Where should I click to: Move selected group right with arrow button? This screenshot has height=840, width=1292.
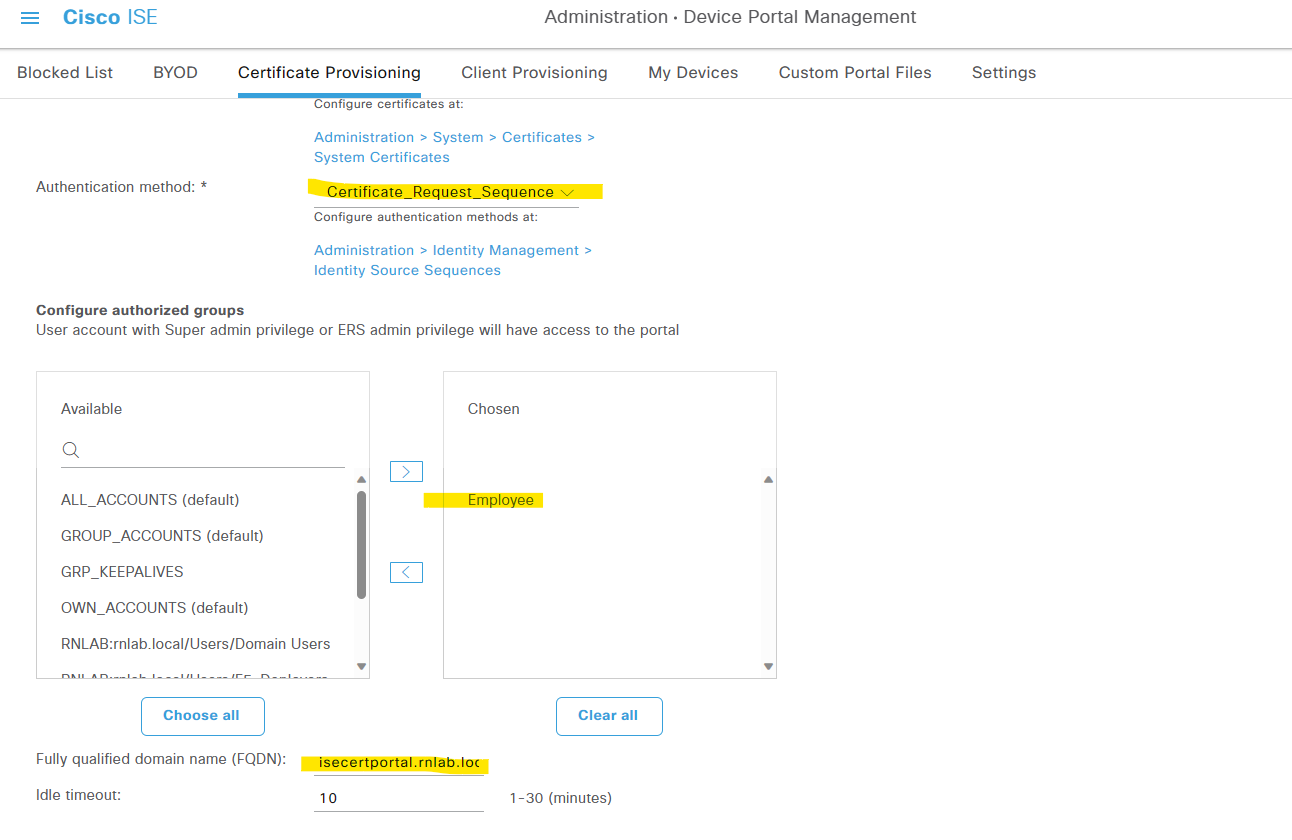pos(406,471)
